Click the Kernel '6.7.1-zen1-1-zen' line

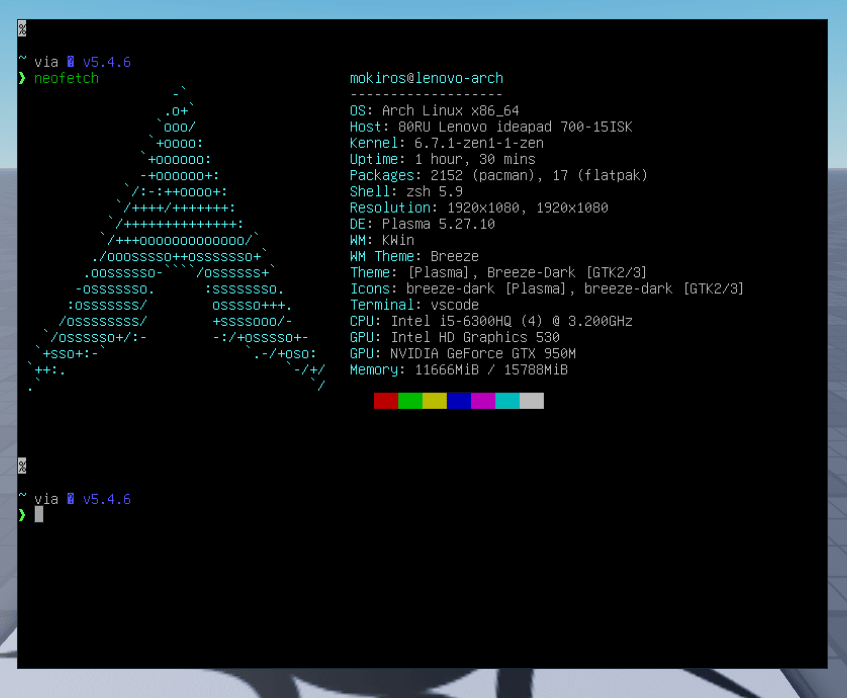point(447,143)
